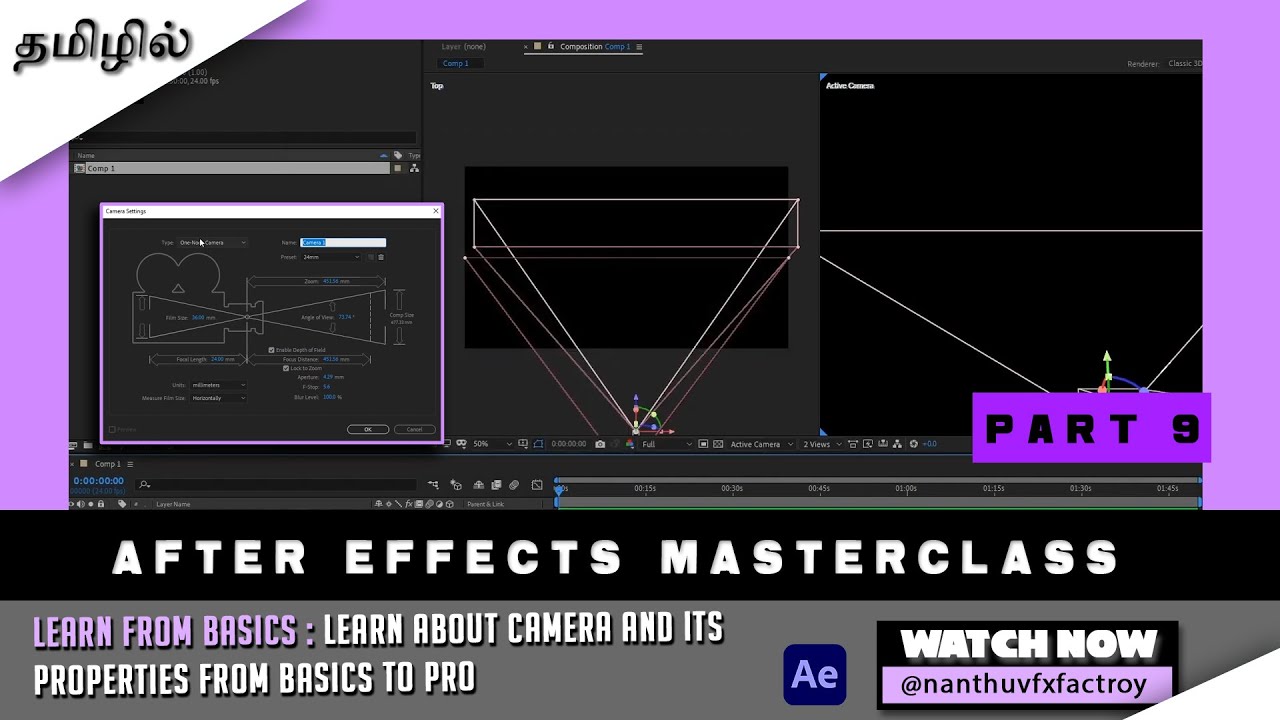Open Measure Film Size dropdown

point(218,398)
